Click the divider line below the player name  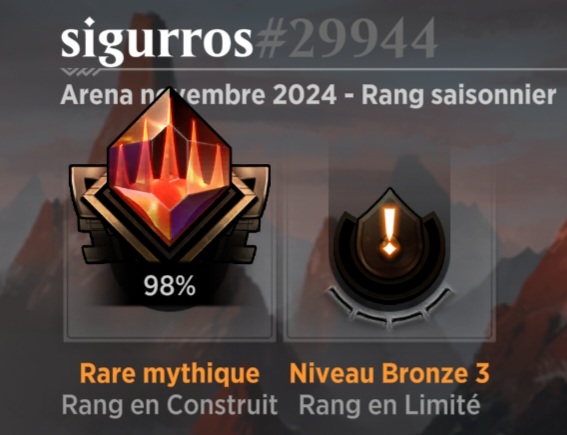pos(314,69)
